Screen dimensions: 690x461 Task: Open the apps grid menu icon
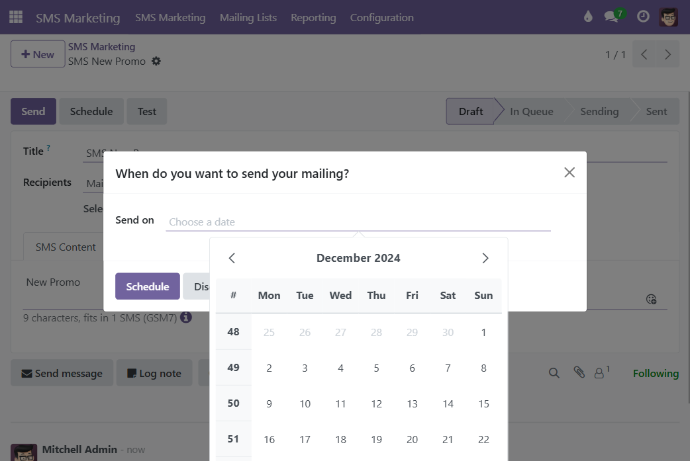click(x=16, y=17)
